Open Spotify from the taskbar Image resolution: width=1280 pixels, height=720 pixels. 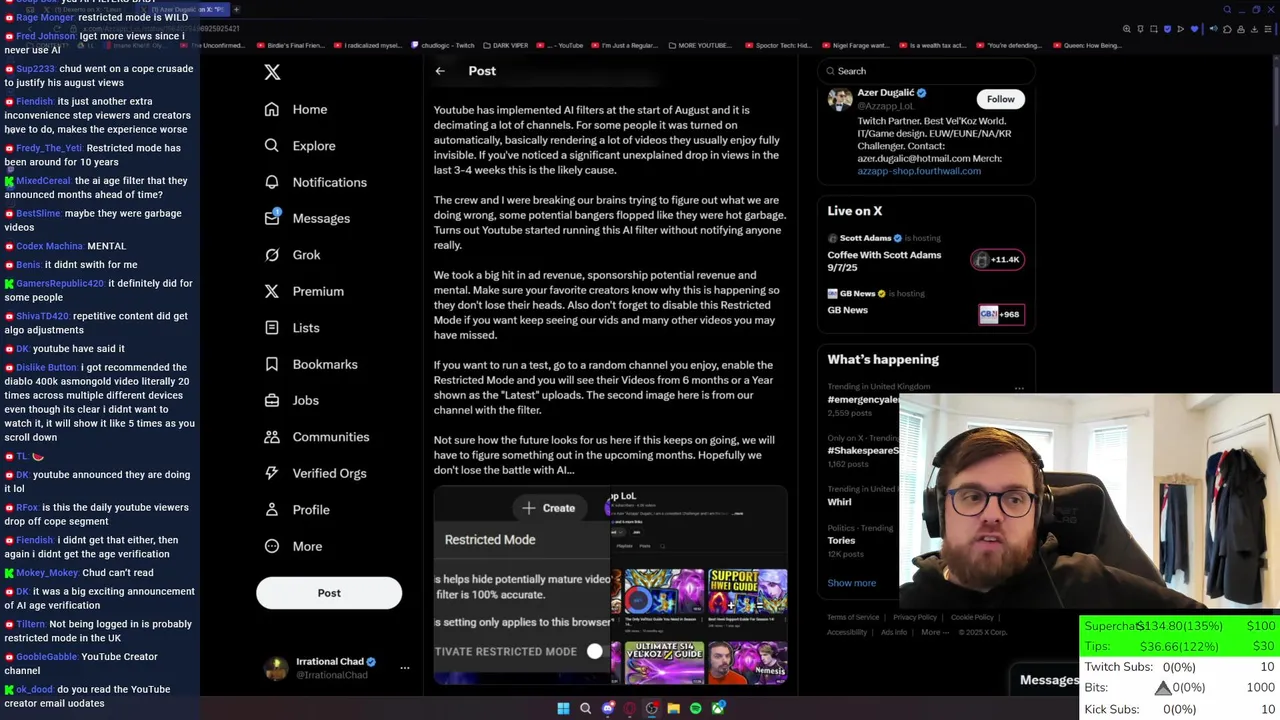(696, 708)
